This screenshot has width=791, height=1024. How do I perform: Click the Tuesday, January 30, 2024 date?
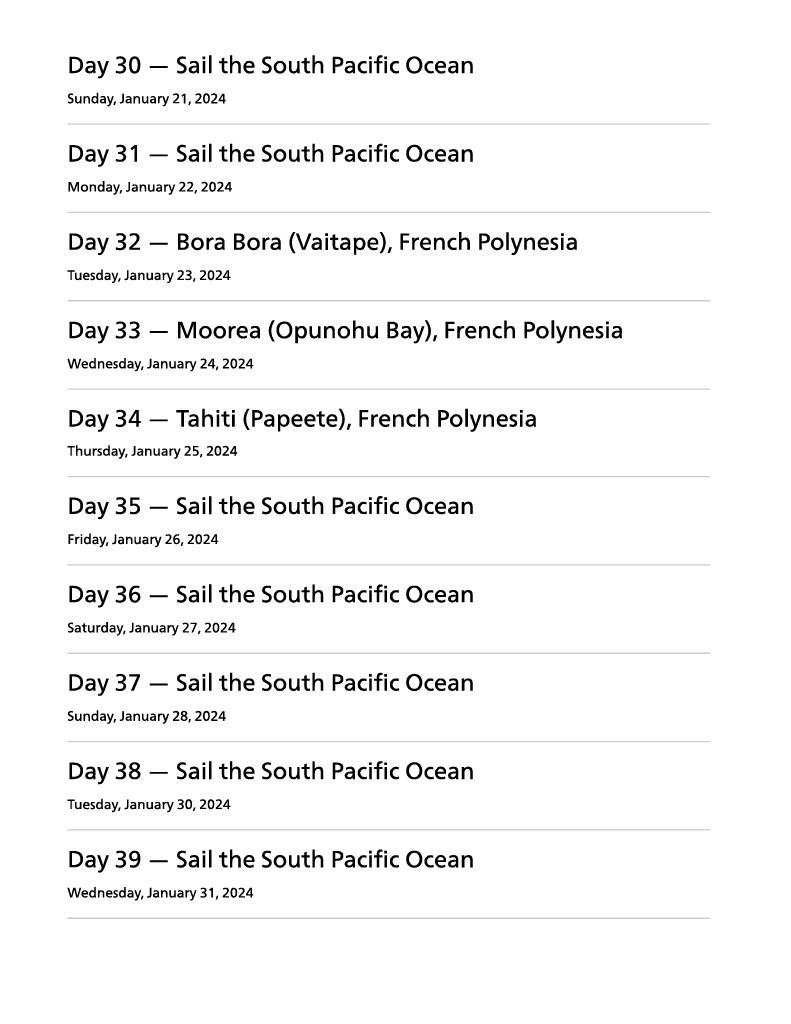click(148, 804)
